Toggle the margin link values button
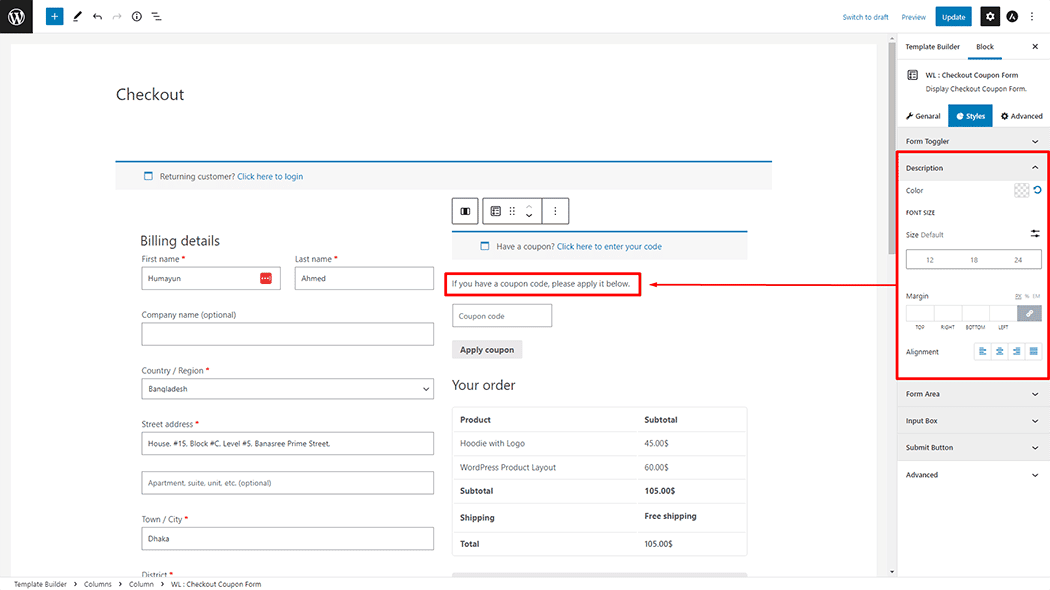1050x590 pixels. [1029, 314]
